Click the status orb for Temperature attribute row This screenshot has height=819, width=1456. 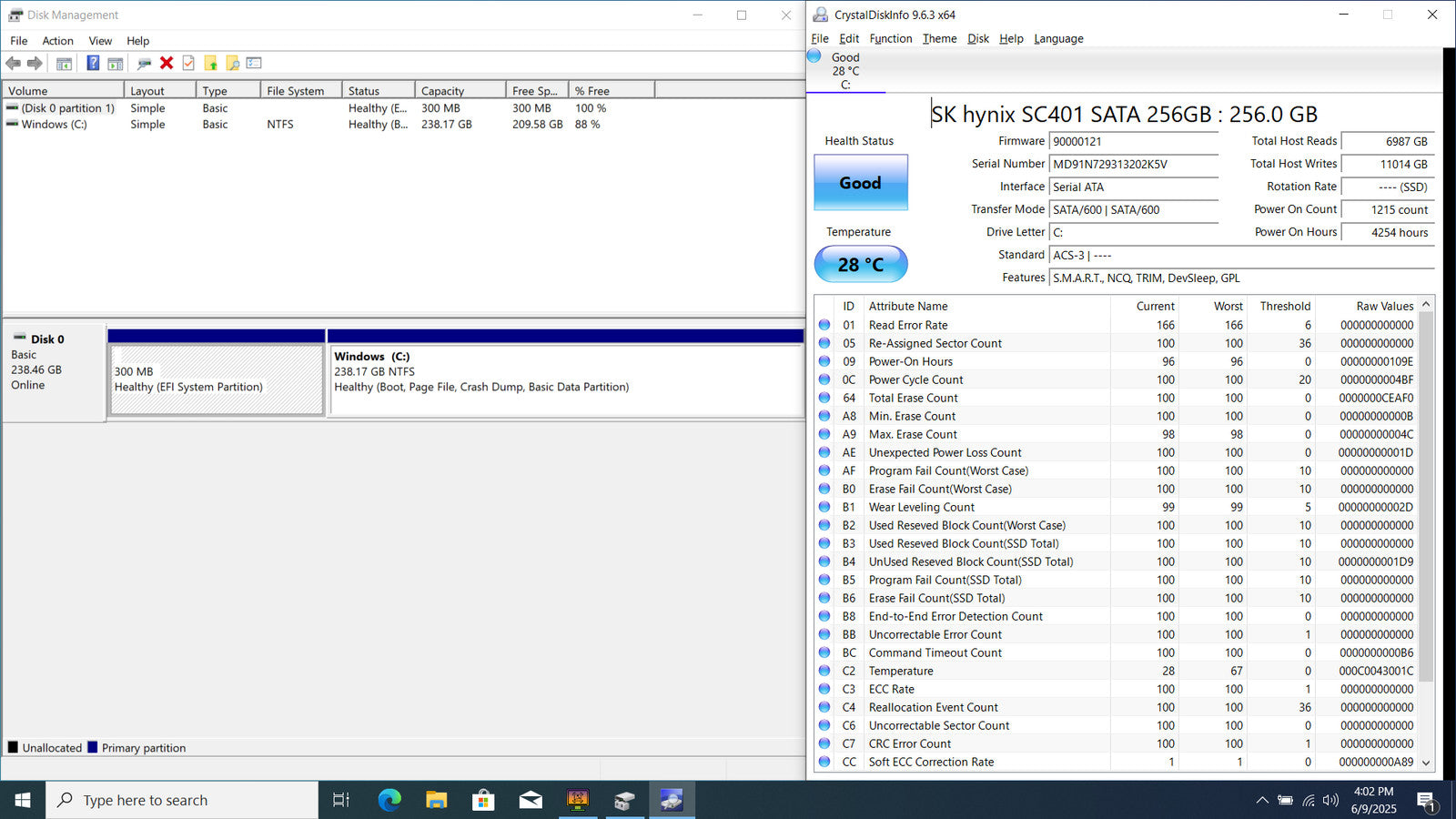[824, 671]
